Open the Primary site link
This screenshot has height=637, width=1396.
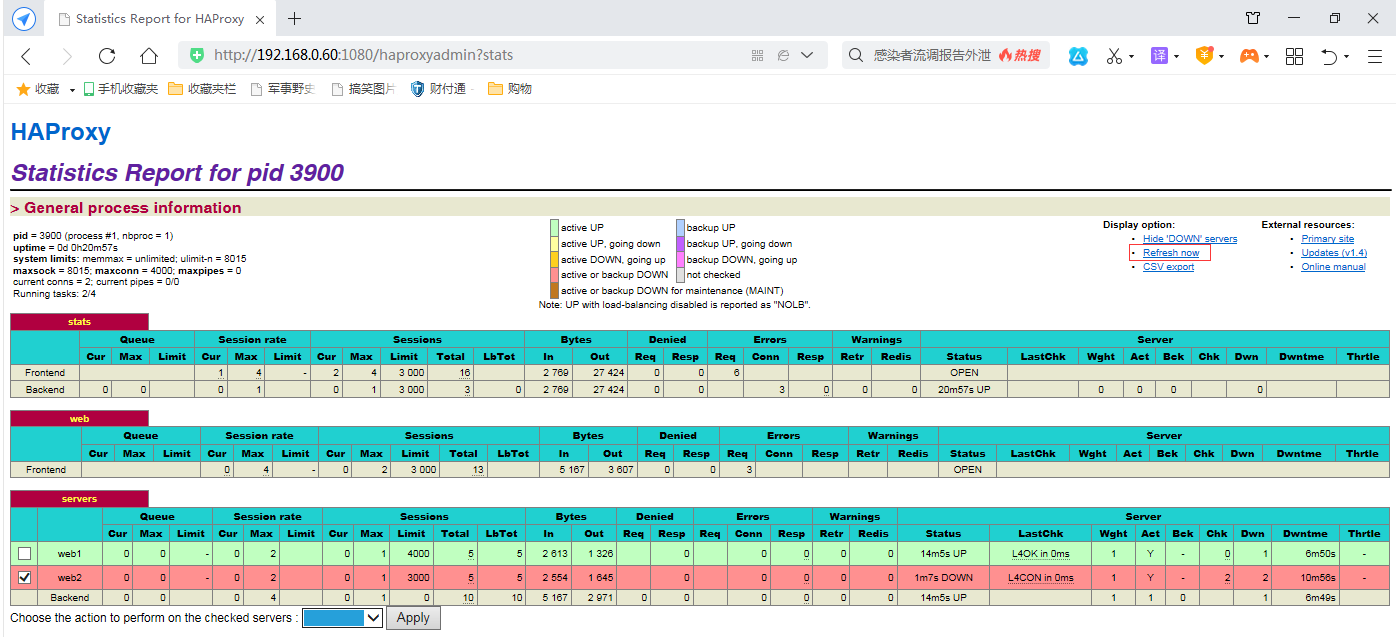click(x=1327, y=239)
